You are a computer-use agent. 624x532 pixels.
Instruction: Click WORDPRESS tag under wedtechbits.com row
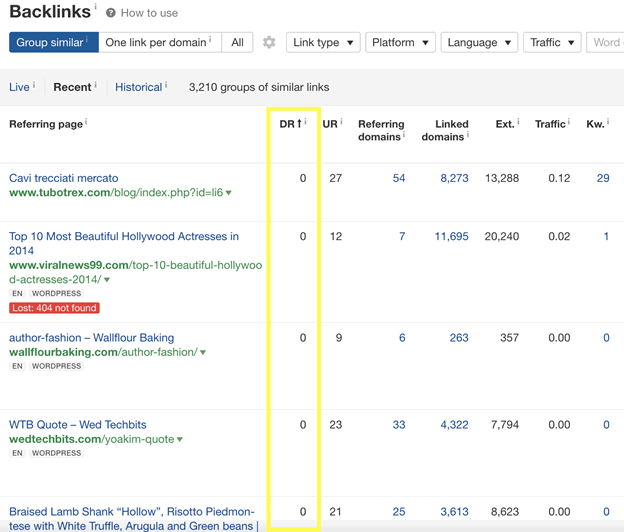click(57, 453)
